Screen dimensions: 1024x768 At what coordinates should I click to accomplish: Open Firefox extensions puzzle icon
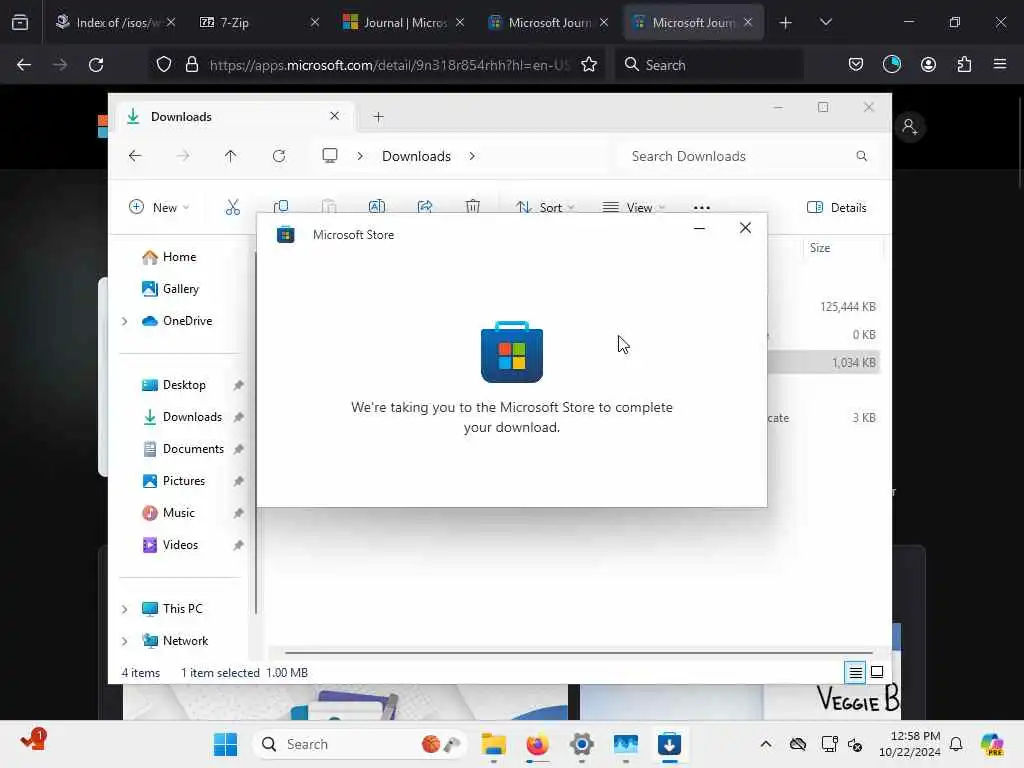pos(964,65)
